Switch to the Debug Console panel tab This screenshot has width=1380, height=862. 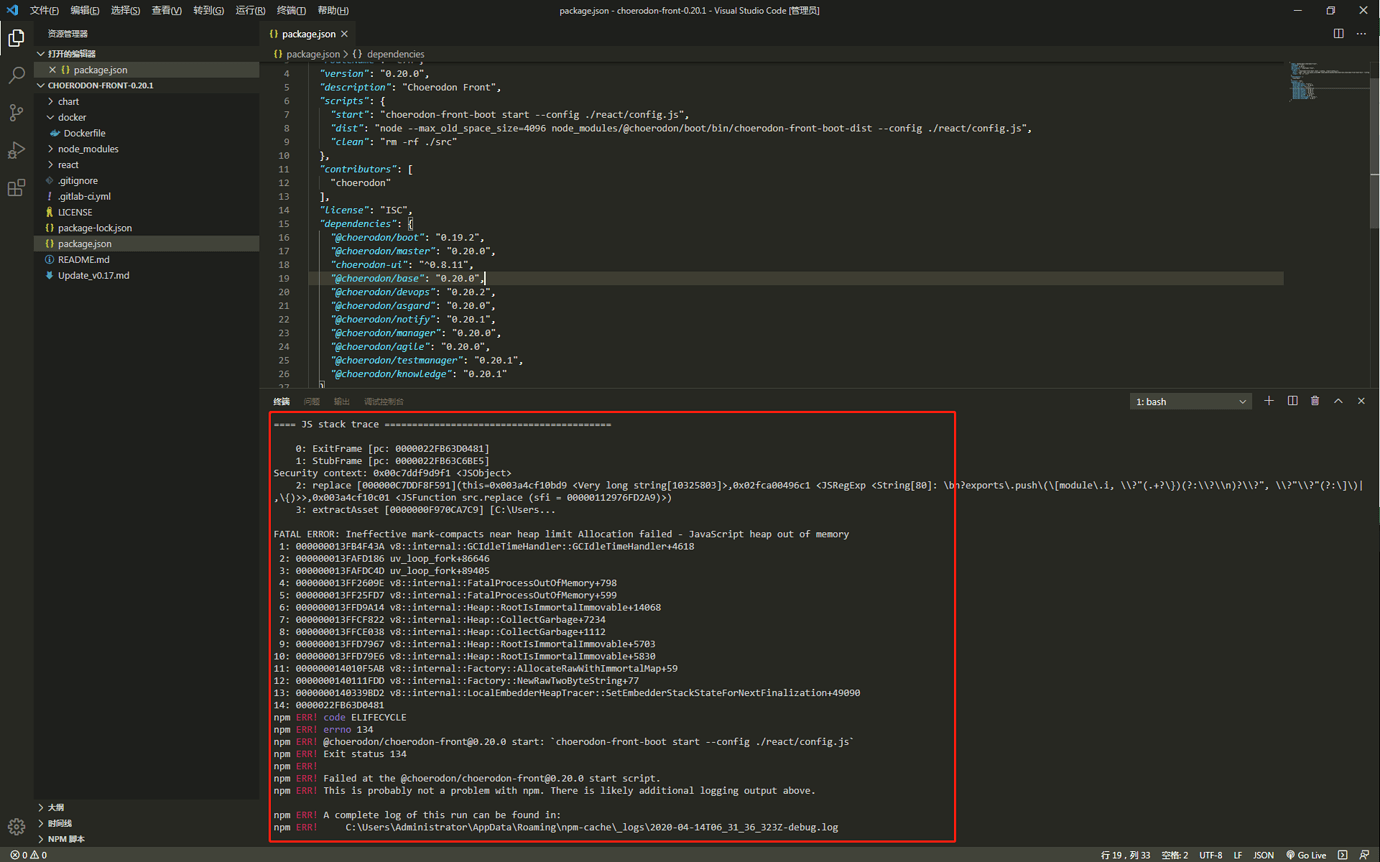click(384, 401)
